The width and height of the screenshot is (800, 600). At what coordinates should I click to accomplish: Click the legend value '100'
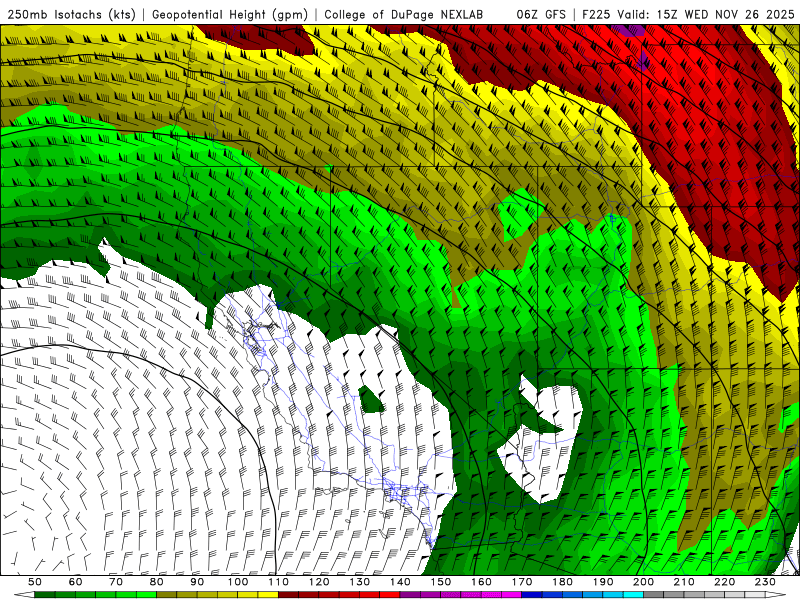pyautogui.click(x=238, y=582)
